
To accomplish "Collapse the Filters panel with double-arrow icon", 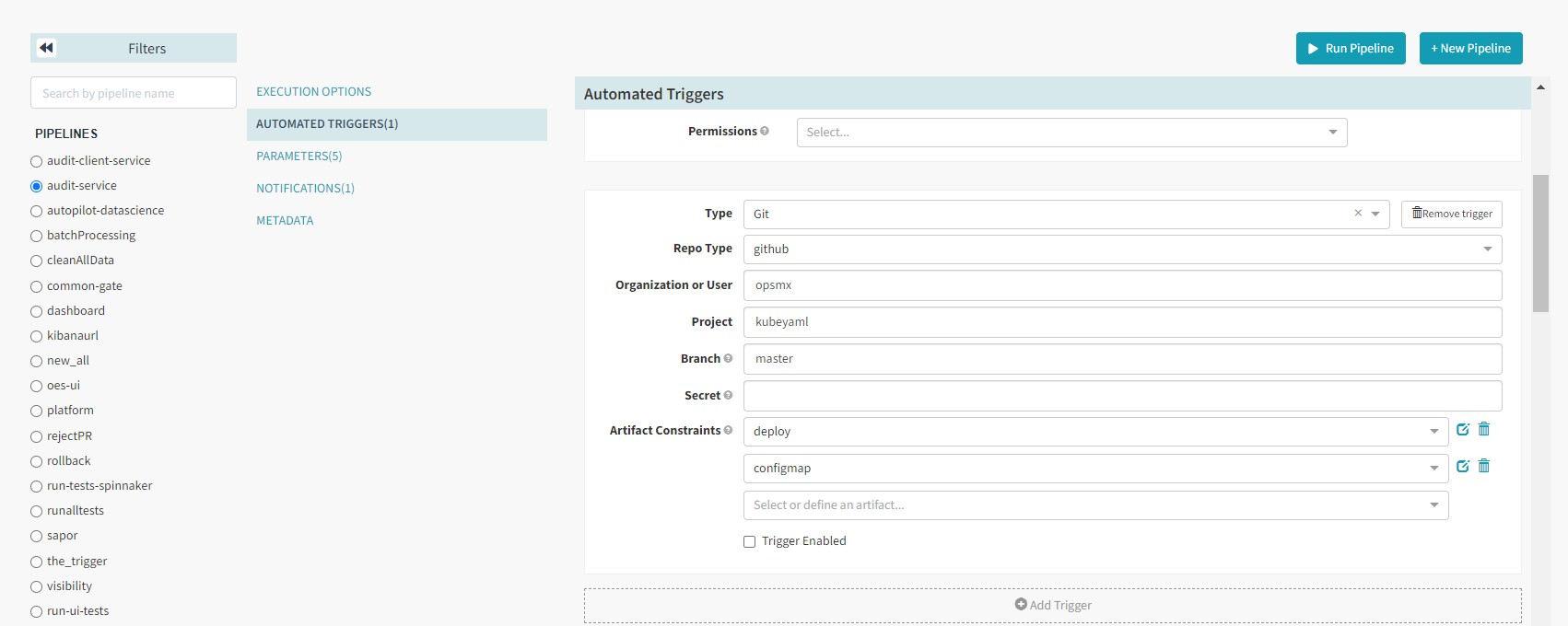I will coord(47,48).
